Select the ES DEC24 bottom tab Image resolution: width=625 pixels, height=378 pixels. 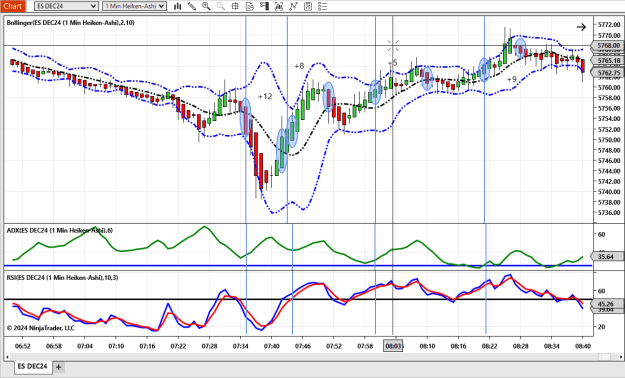click(x=32, y=366)
